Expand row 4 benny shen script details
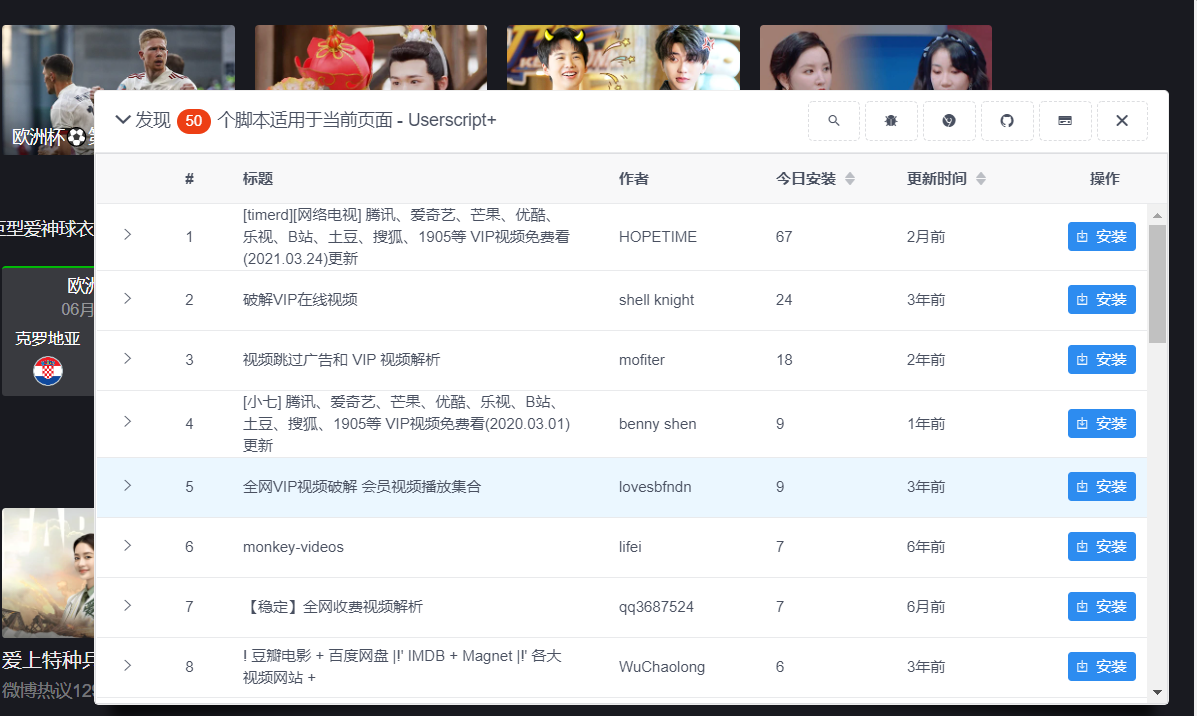 click(x=127, y=421)
